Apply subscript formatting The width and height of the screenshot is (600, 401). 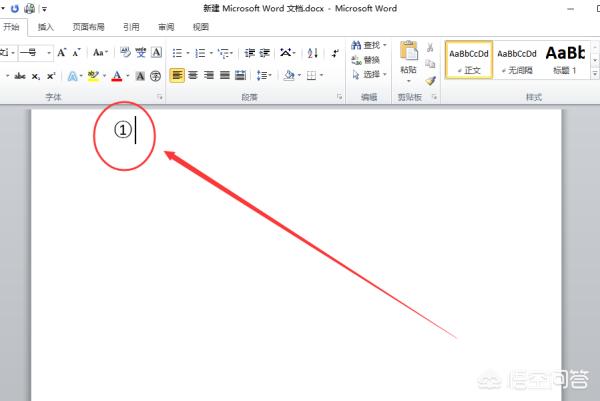coord(36,76)
